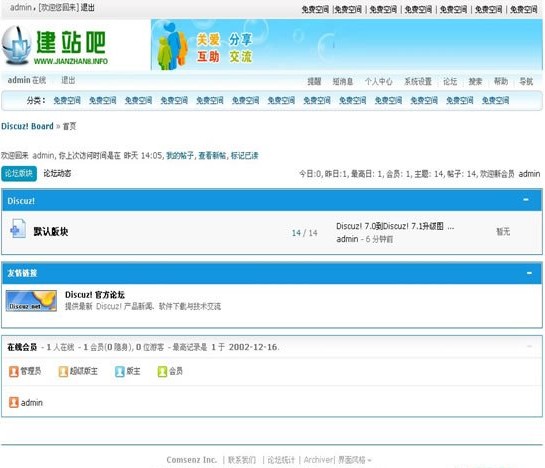Open the Discuz! category header link
Image resolution: width=545 pixels, height=468 pixels.
click(x=21, y=201)
